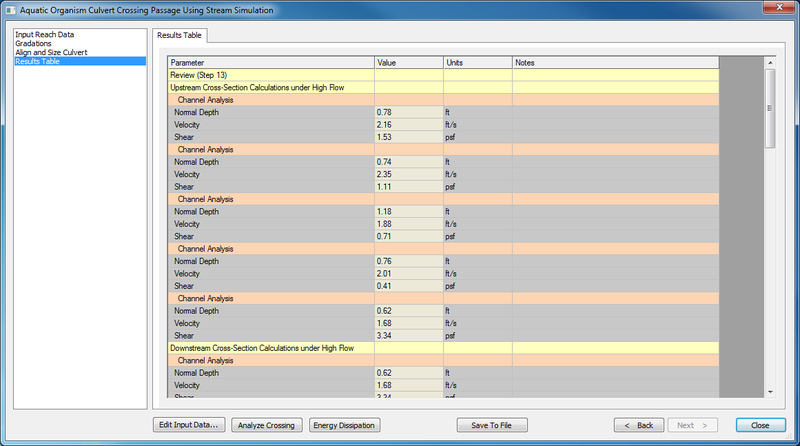Click Shear label in the 1.53 row
This screenshot has width=800, height=446.
(x=184, y=137)
